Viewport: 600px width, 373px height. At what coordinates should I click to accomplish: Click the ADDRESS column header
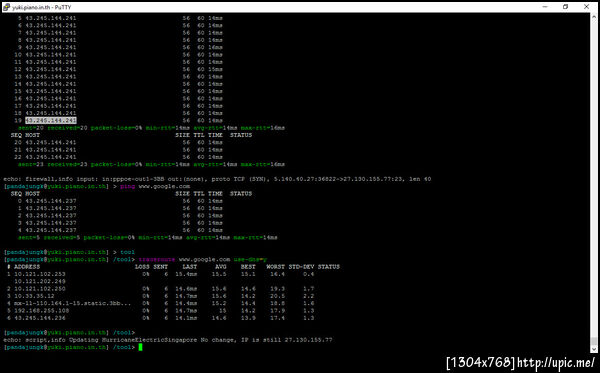coord(27,267)
